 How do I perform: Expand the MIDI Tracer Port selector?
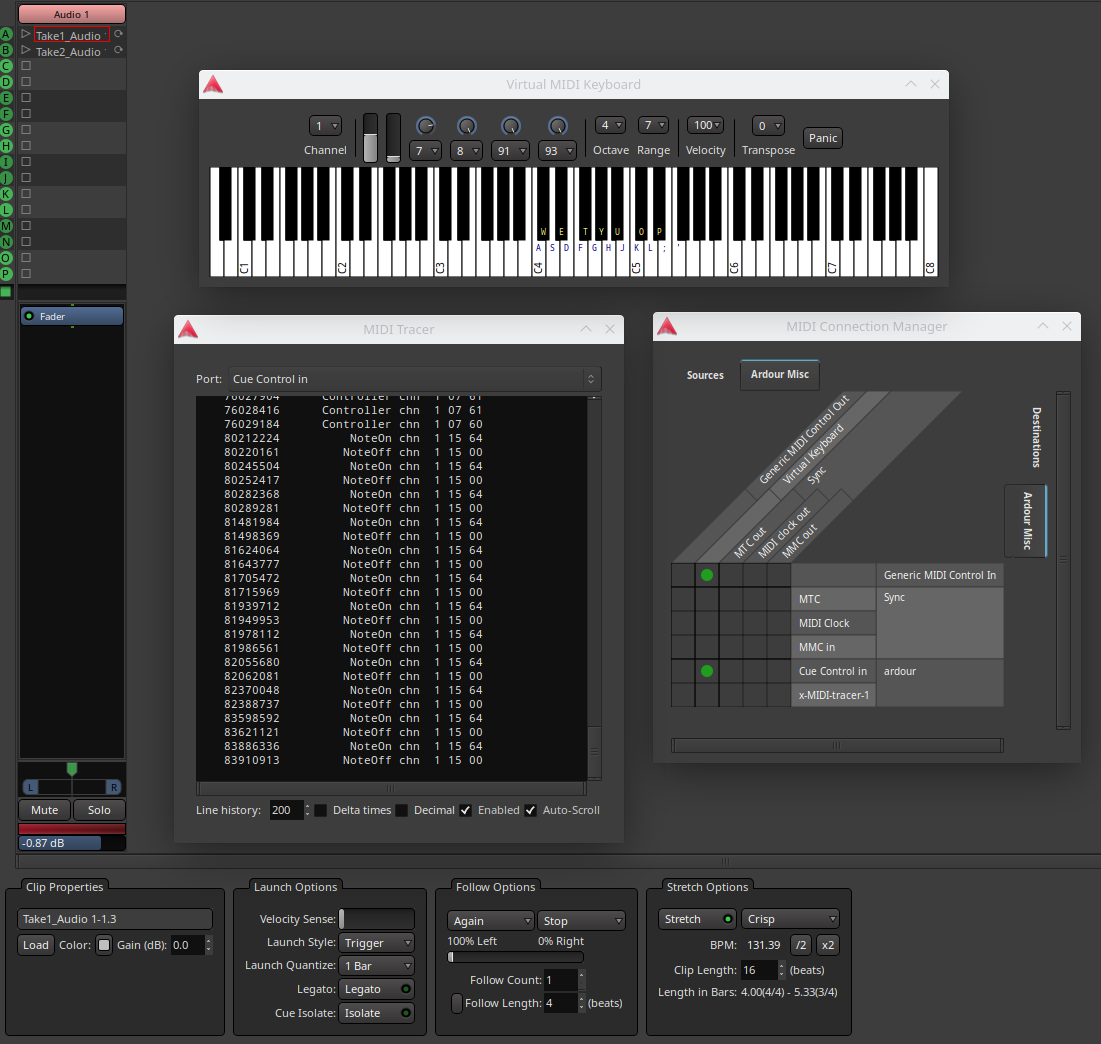coord(413,379)
